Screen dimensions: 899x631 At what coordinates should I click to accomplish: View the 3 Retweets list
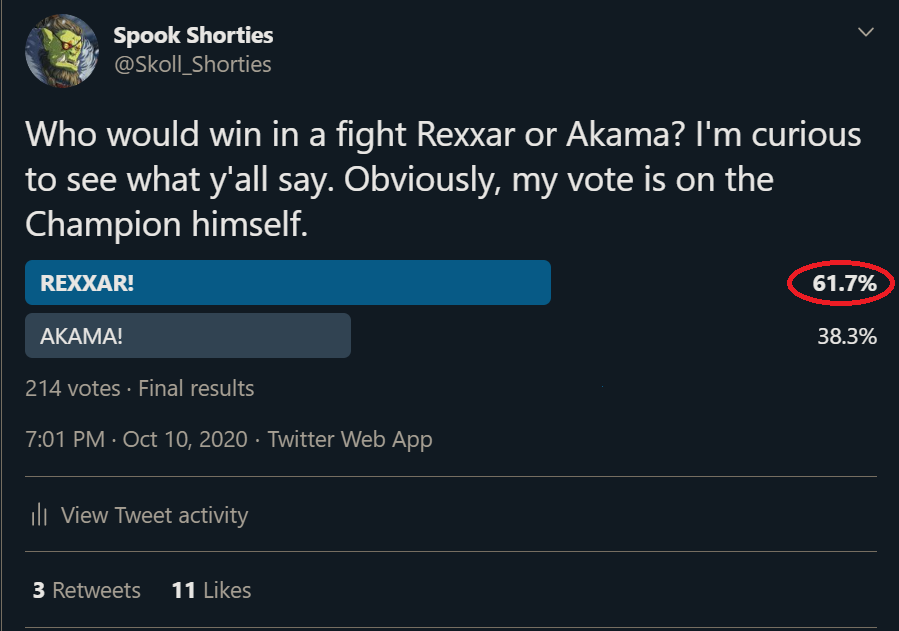pos(86,590)
